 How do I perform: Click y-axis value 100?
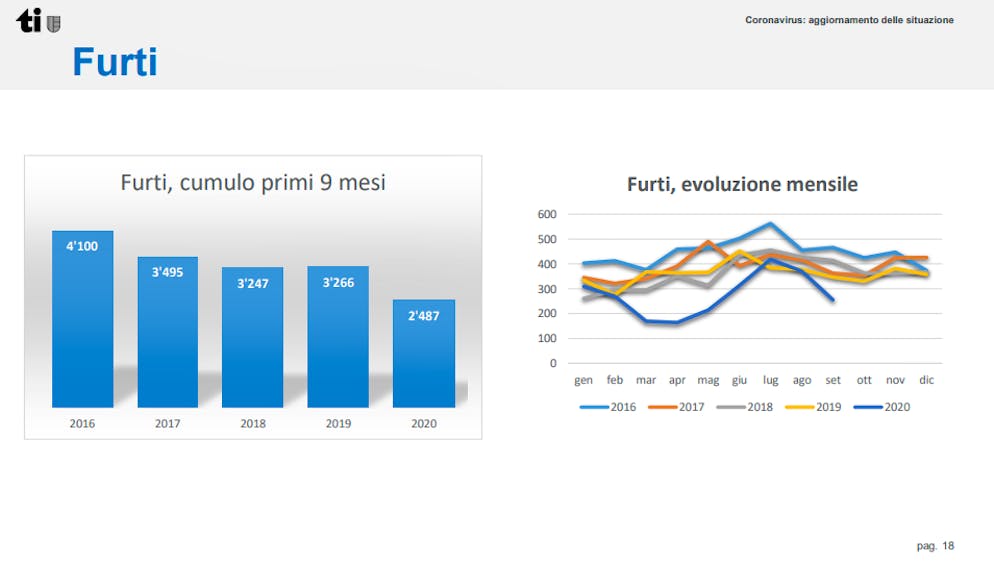pyautogui.click(x=547, y=338)
